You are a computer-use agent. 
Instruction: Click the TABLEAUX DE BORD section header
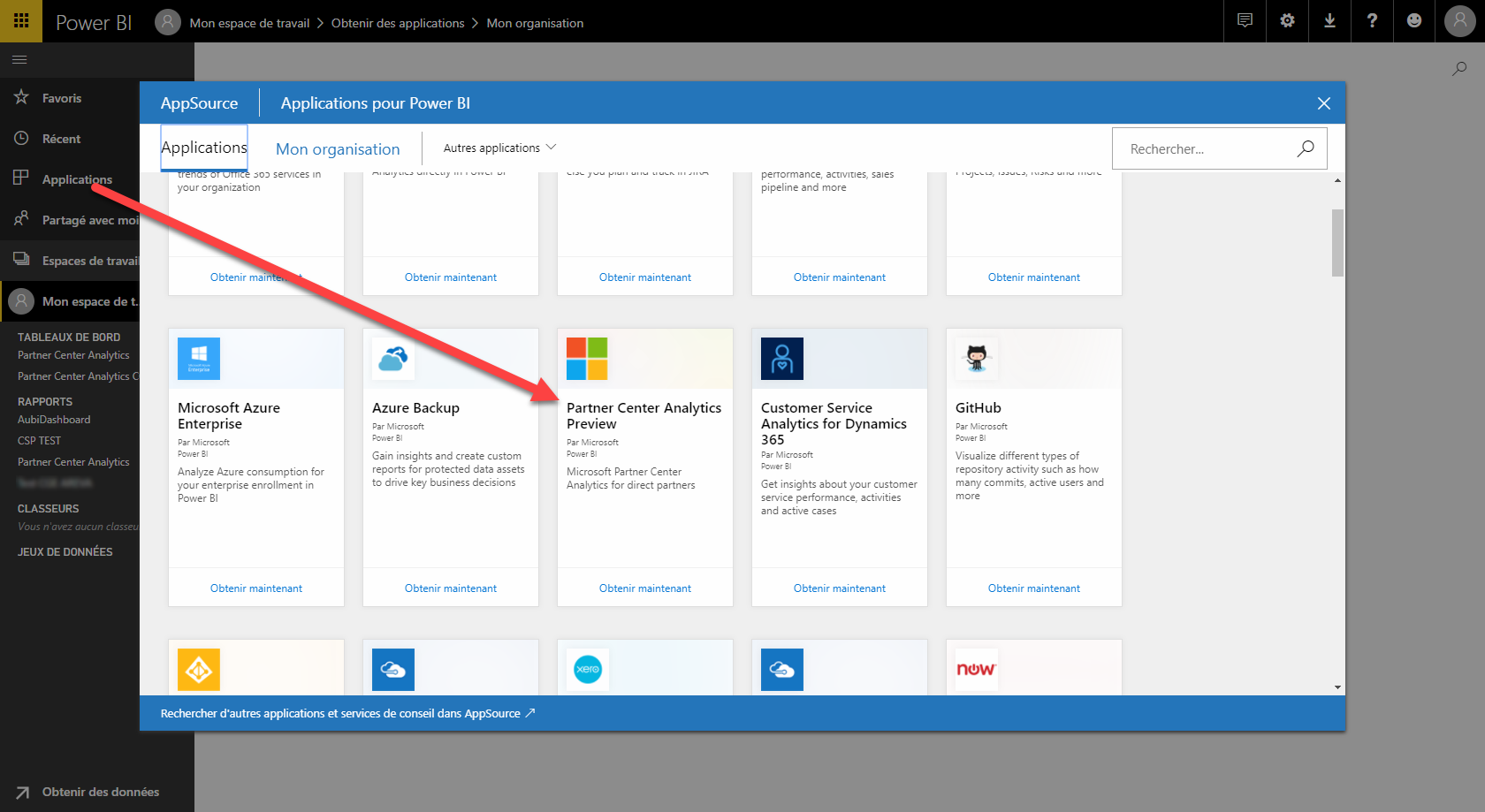[69, 338]
